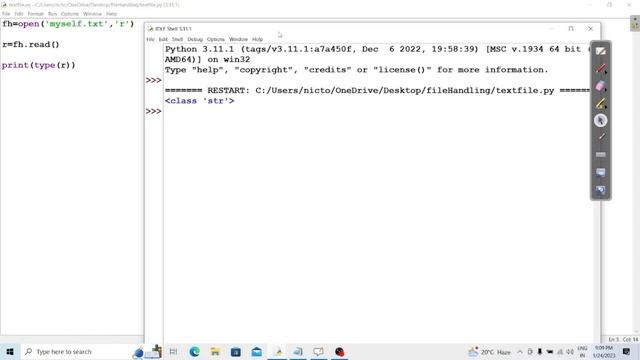640x360 pixels.
Task: Open Window menu in textfile.py editor
Action: coord(92,14)
